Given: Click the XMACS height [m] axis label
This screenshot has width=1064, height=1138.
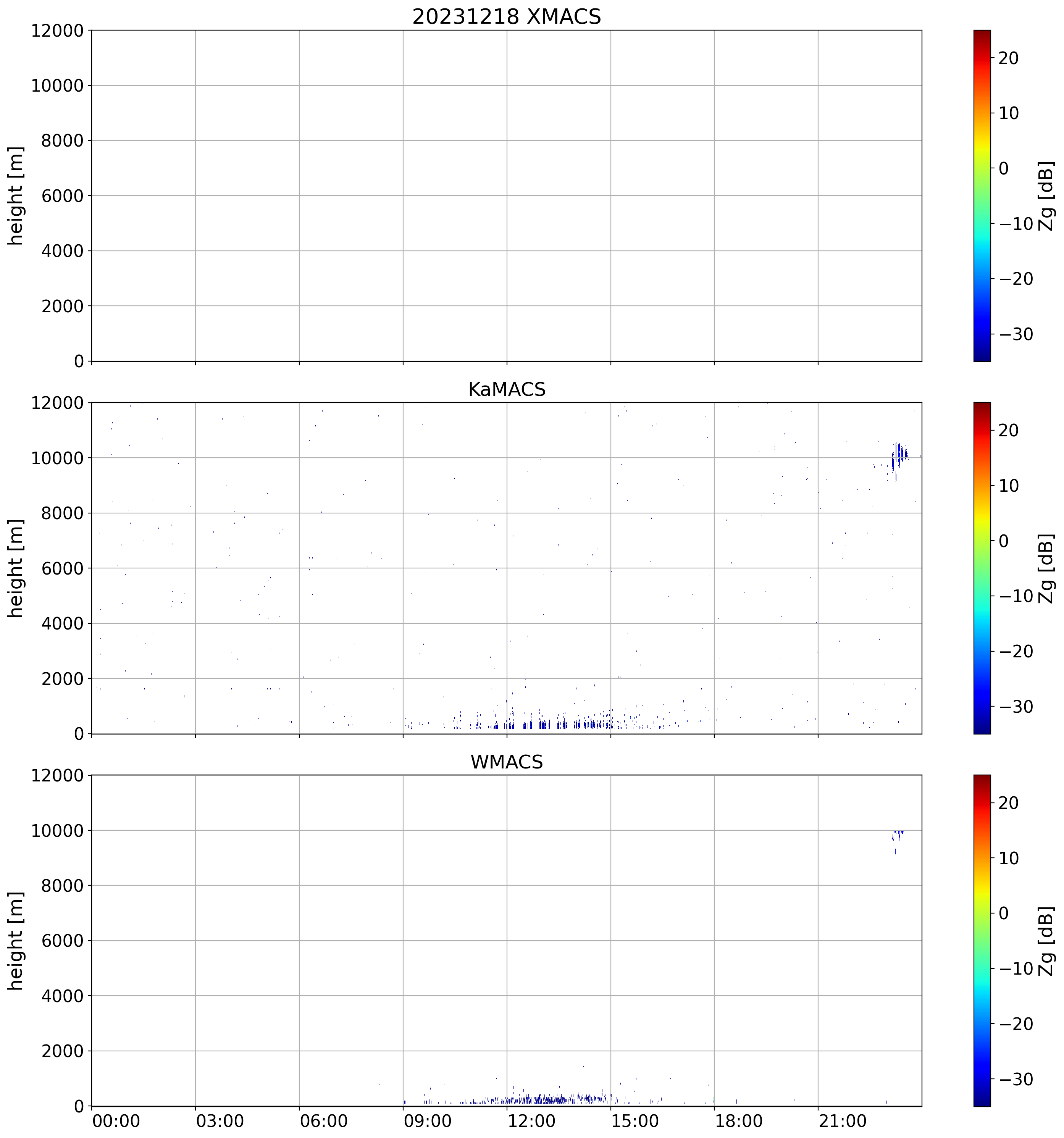Looking at the screenshot, I should click(15, 195).
